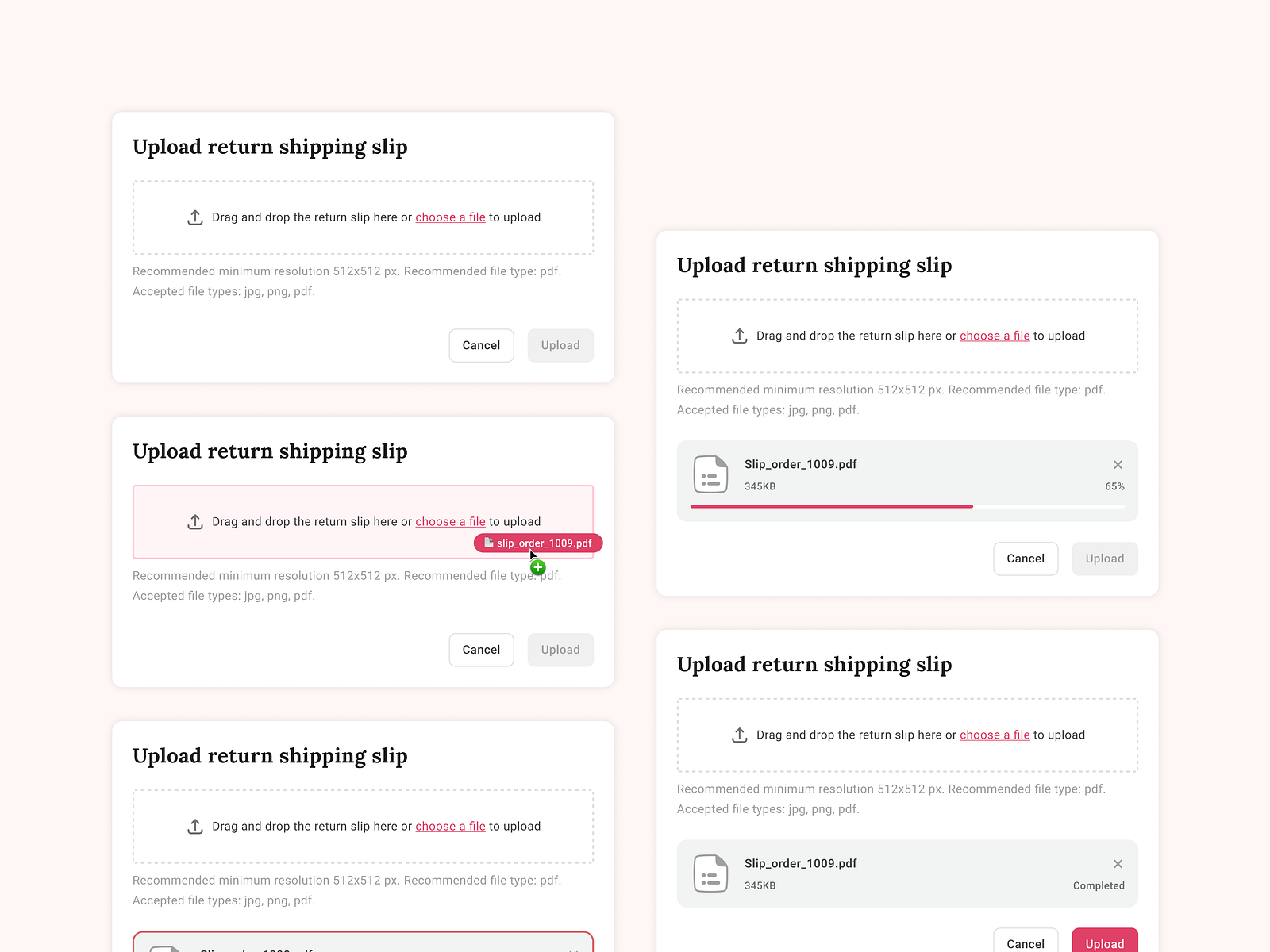Click the upload arrow icon in the bottom-right dialog

point(740,735)
